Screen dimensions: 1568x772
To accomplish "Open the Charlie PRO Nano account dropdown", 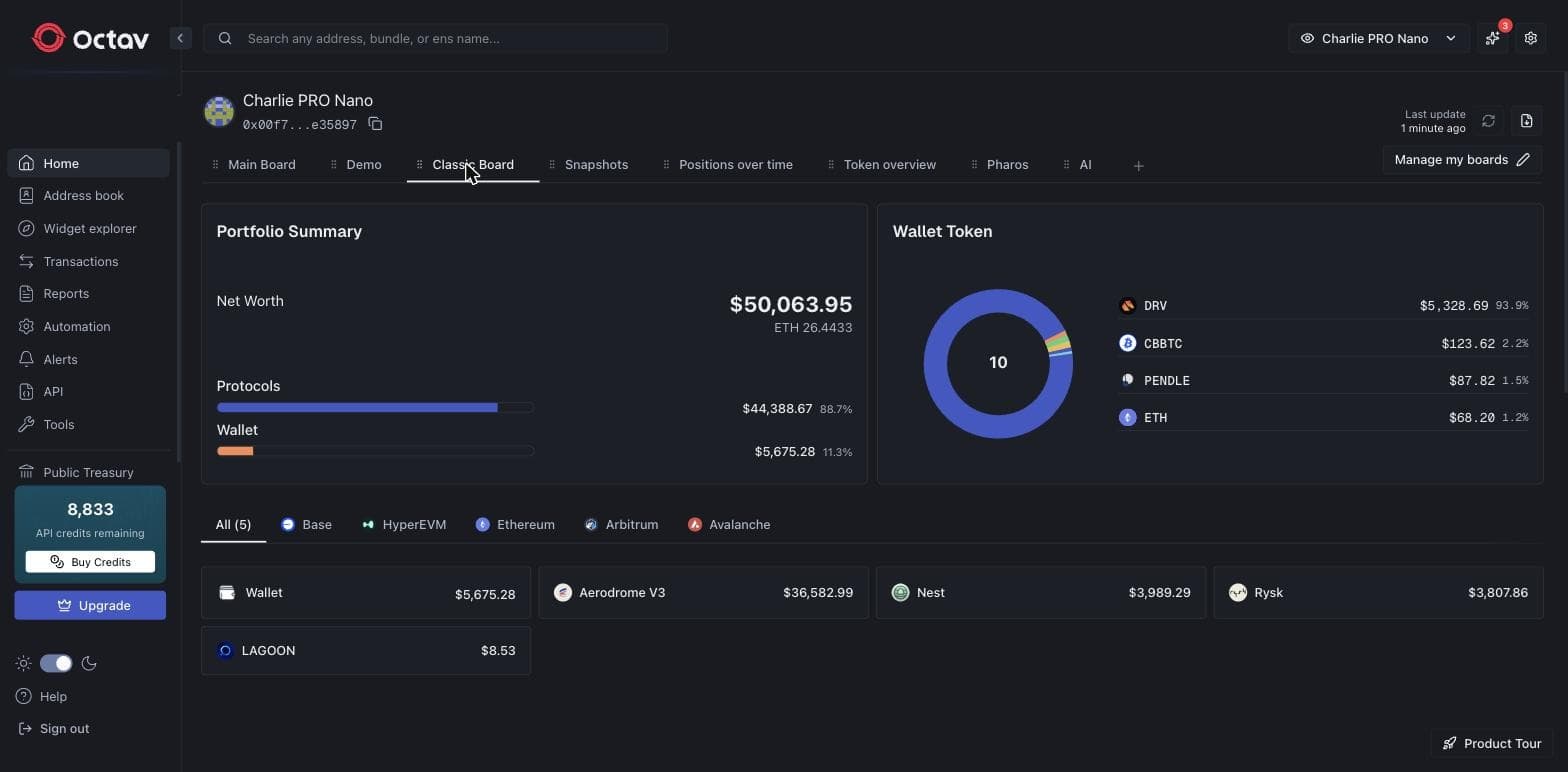I will point(1378,38).
